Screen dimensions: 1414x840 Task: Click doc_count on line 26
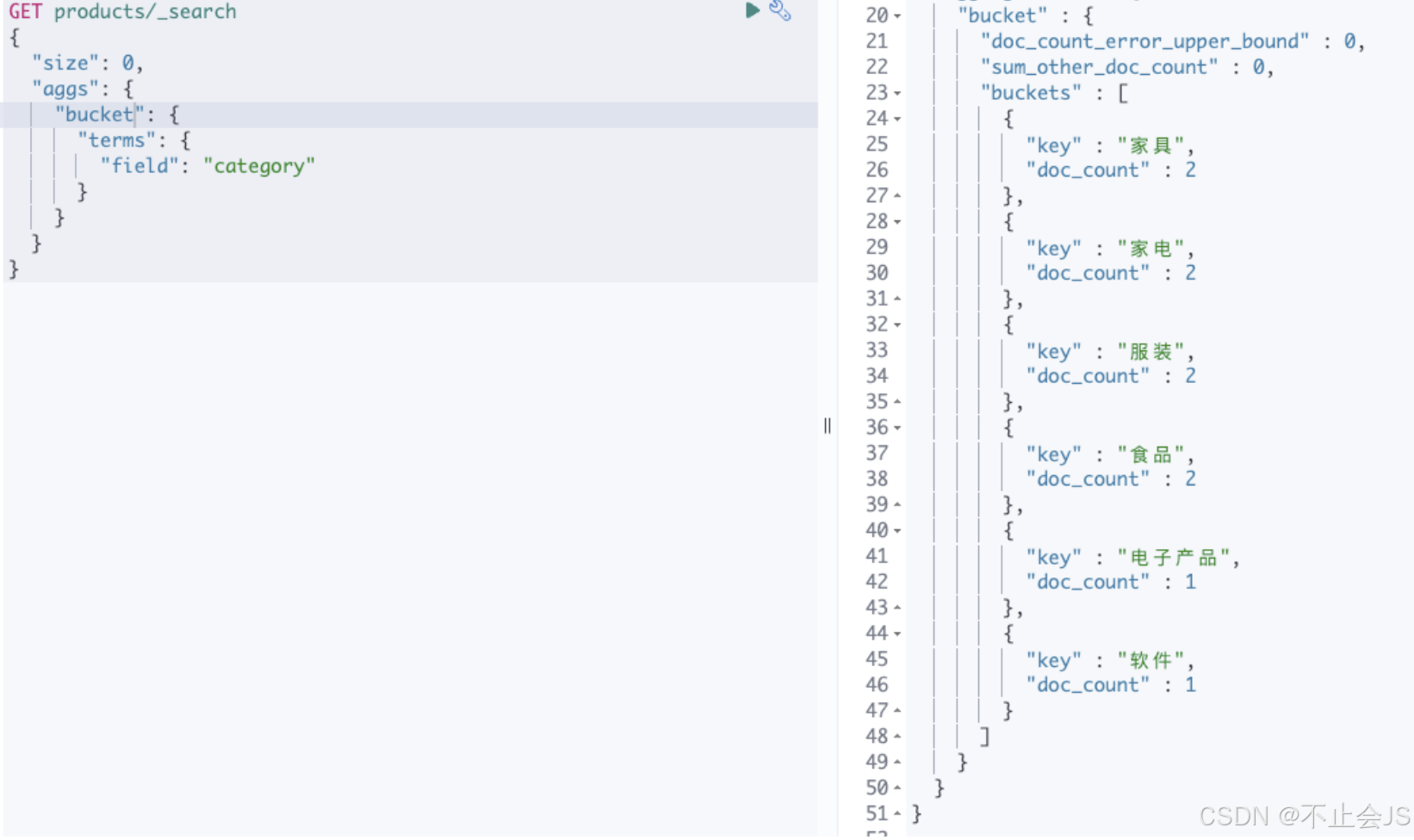point(1088,170)
